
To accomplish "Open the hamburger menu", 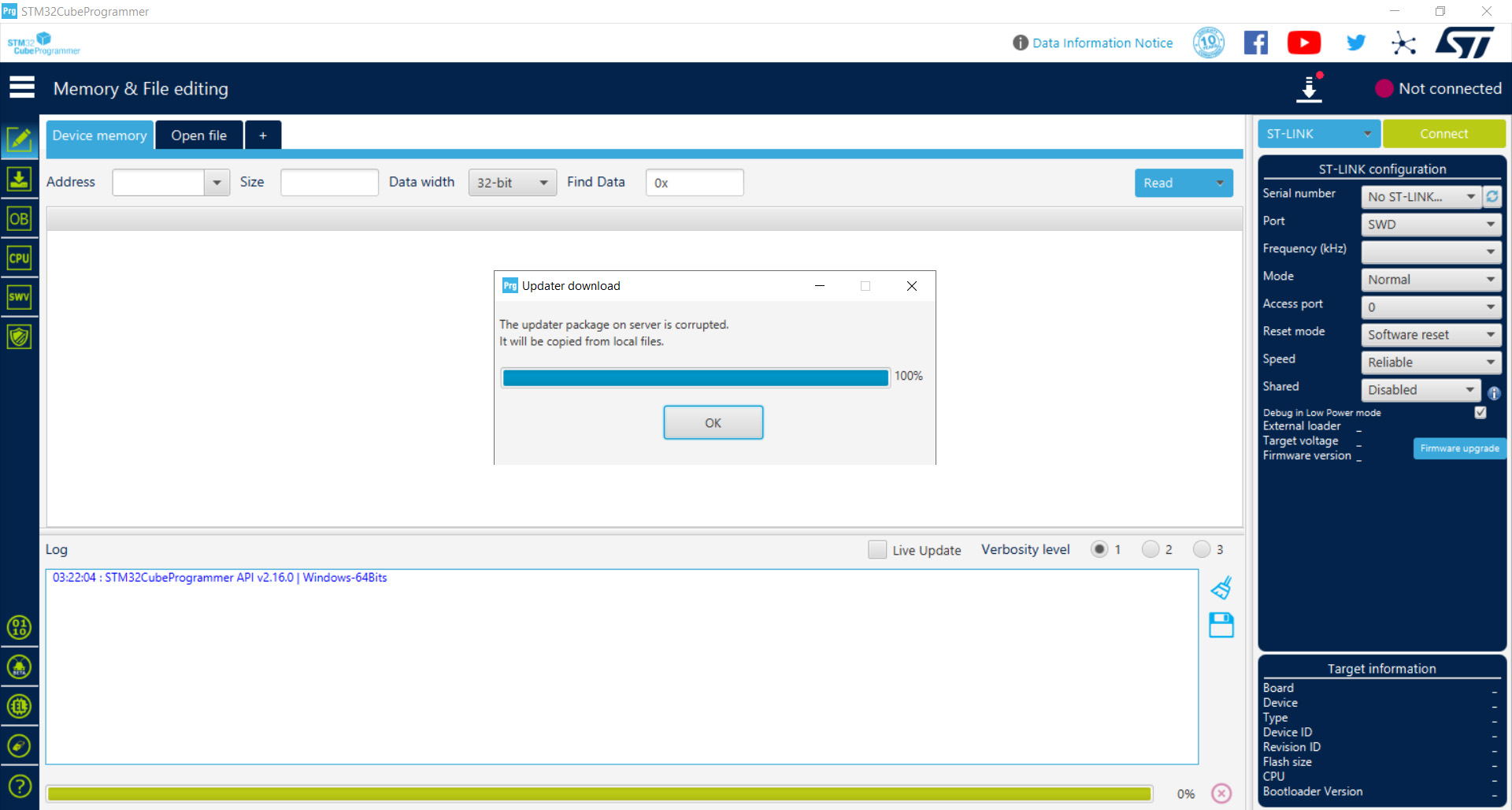I will point(22,87).
